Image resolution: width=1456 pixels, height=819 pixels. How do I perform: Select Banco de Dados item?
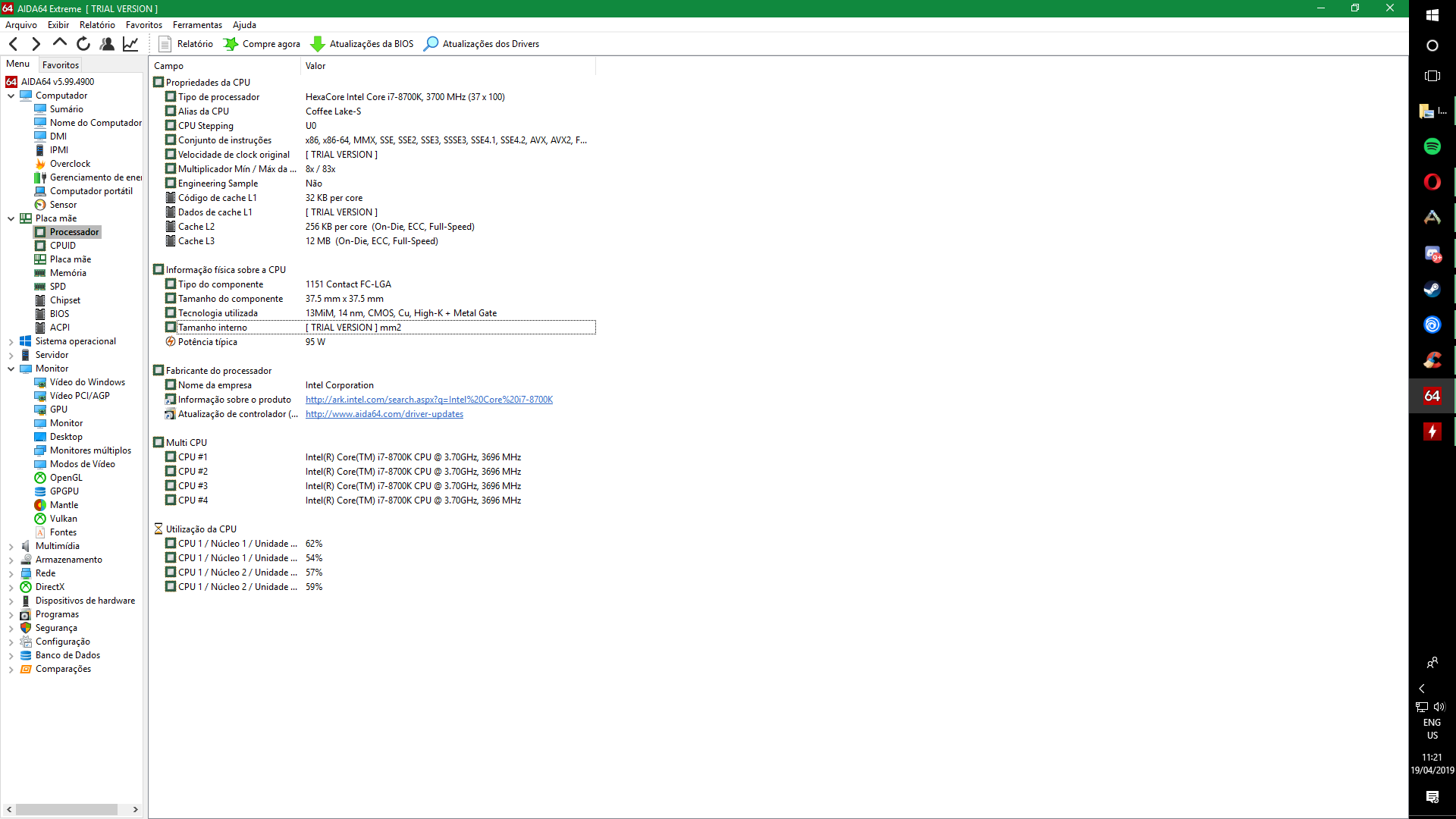coord(67,655)
